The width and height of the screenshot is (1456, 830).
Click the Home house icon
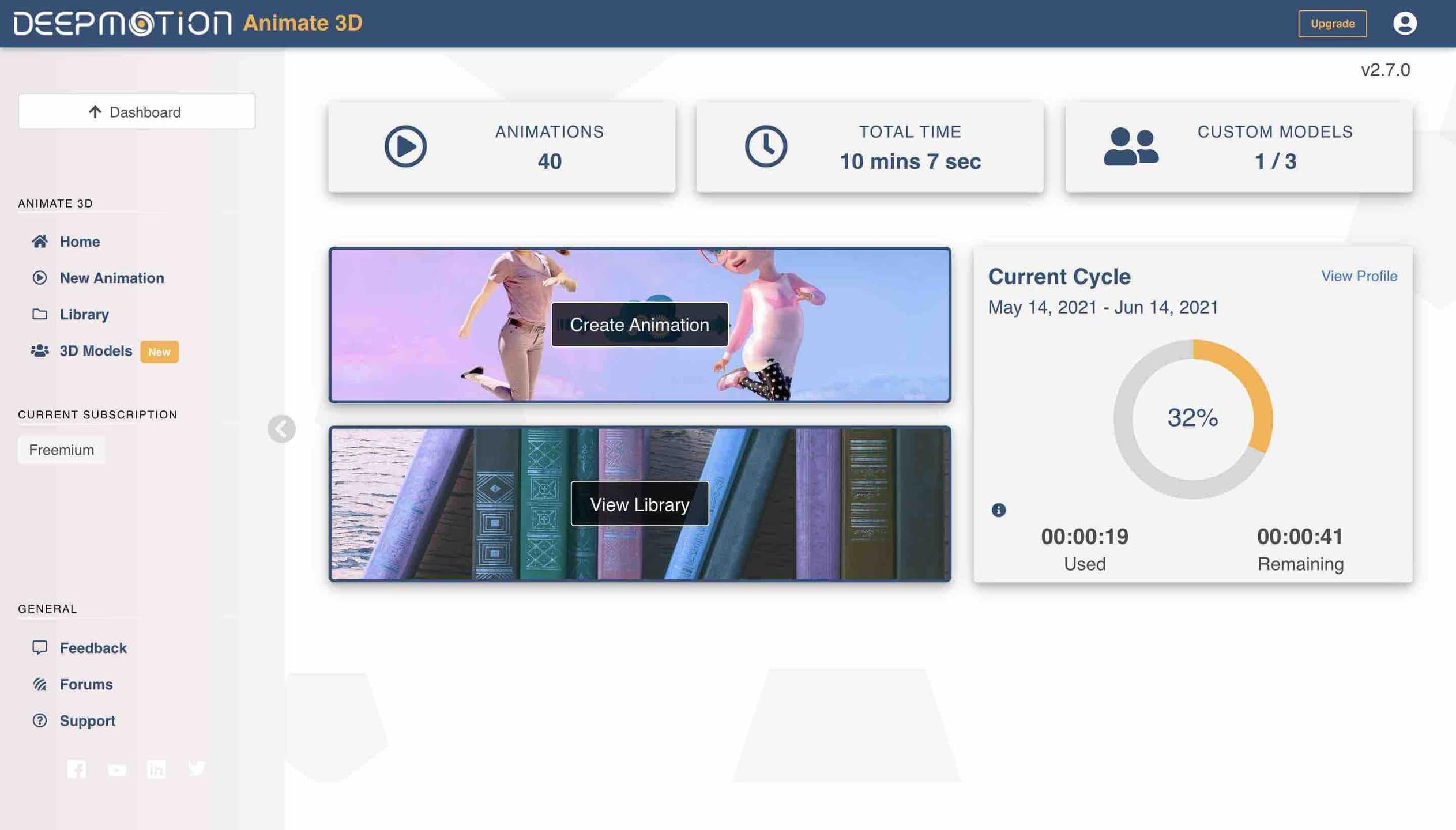click(x=40, y=241)
